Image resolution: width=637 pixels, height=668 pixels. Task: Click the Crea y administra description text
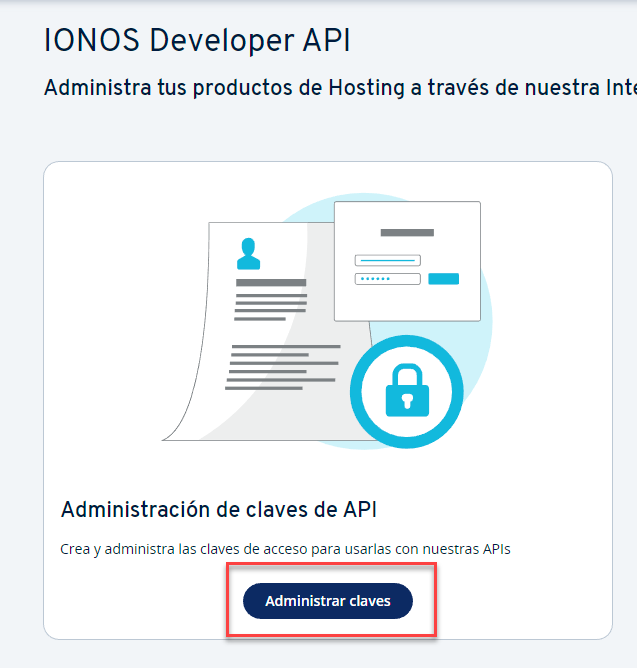(286, 549)
